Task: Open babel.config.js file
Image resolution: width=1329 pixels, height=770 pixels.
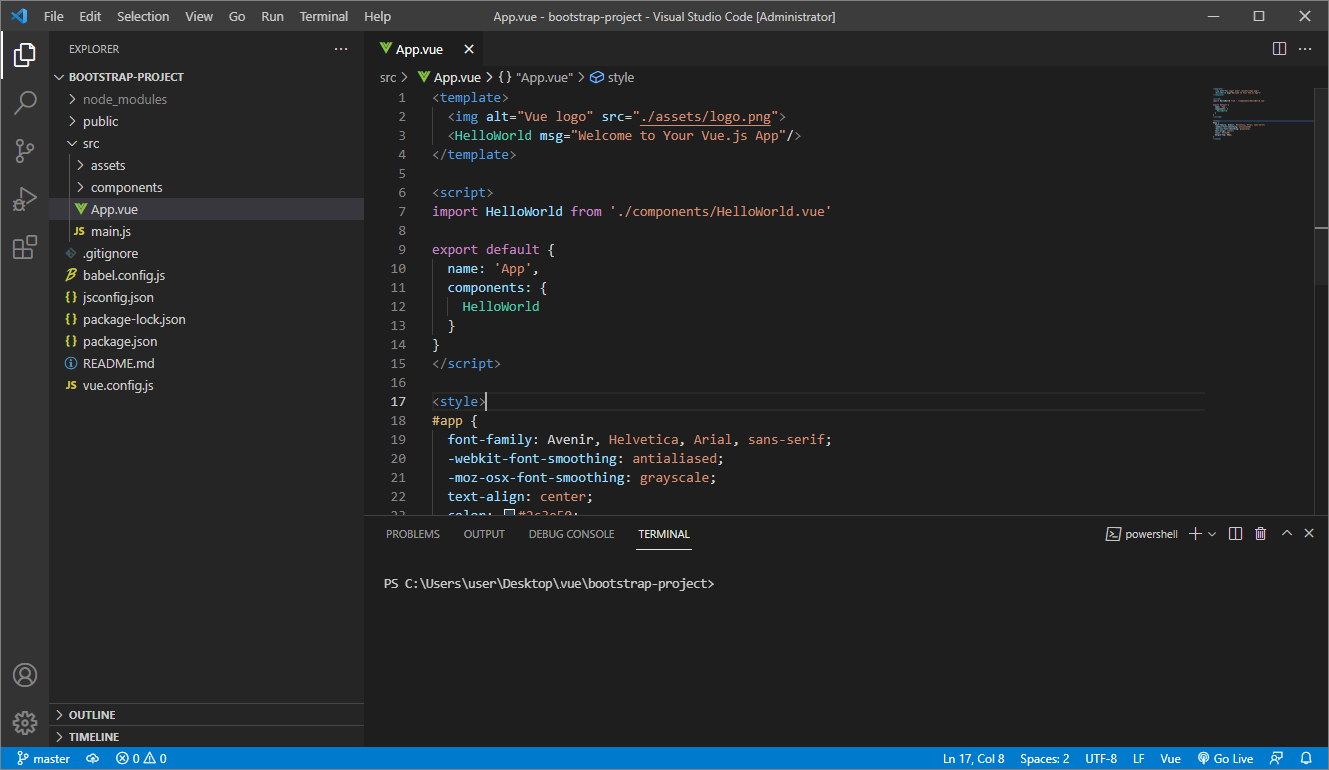Action: [206, 275]
